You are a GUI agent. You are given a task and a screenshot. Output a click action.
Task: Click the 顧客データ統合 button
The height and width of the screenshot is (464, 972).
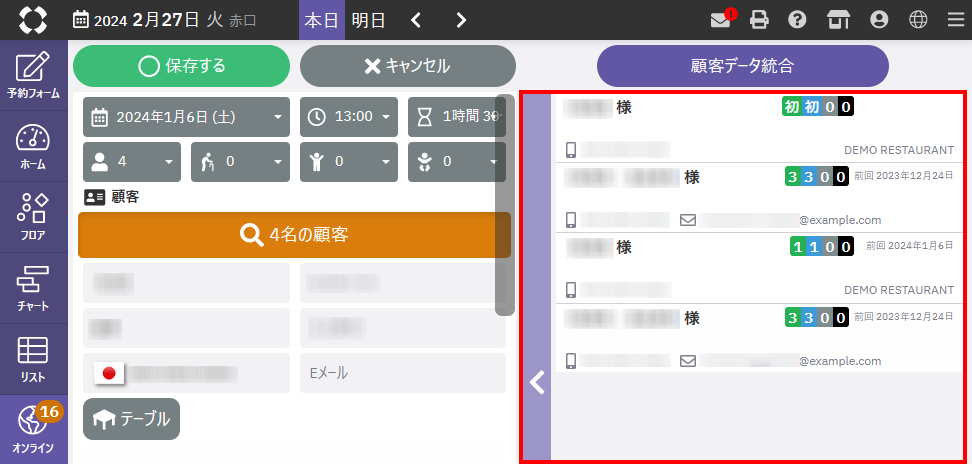(742, 66)
